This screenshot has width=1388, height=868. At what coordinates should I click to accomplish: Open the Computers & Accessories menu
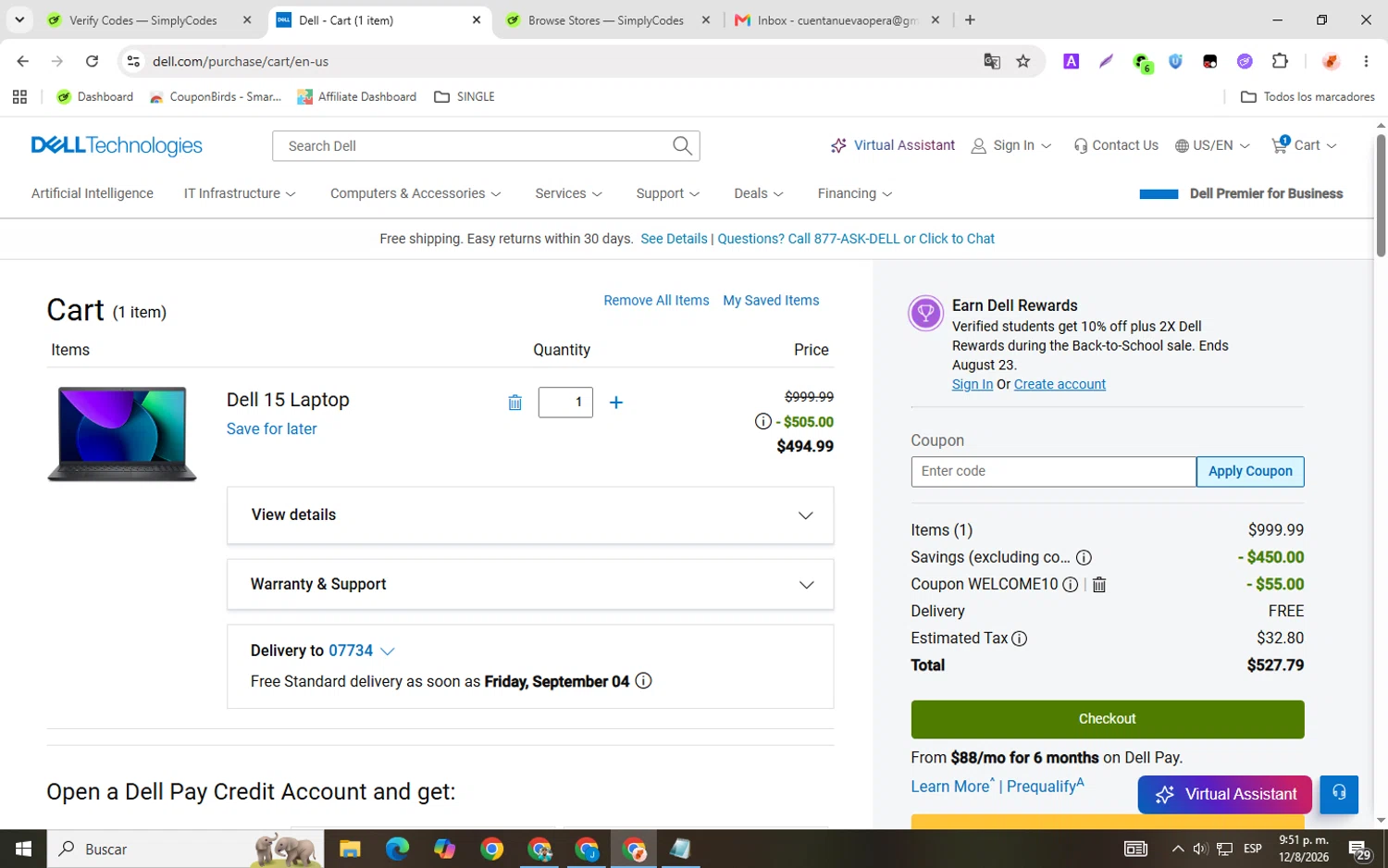pos(415,193)
